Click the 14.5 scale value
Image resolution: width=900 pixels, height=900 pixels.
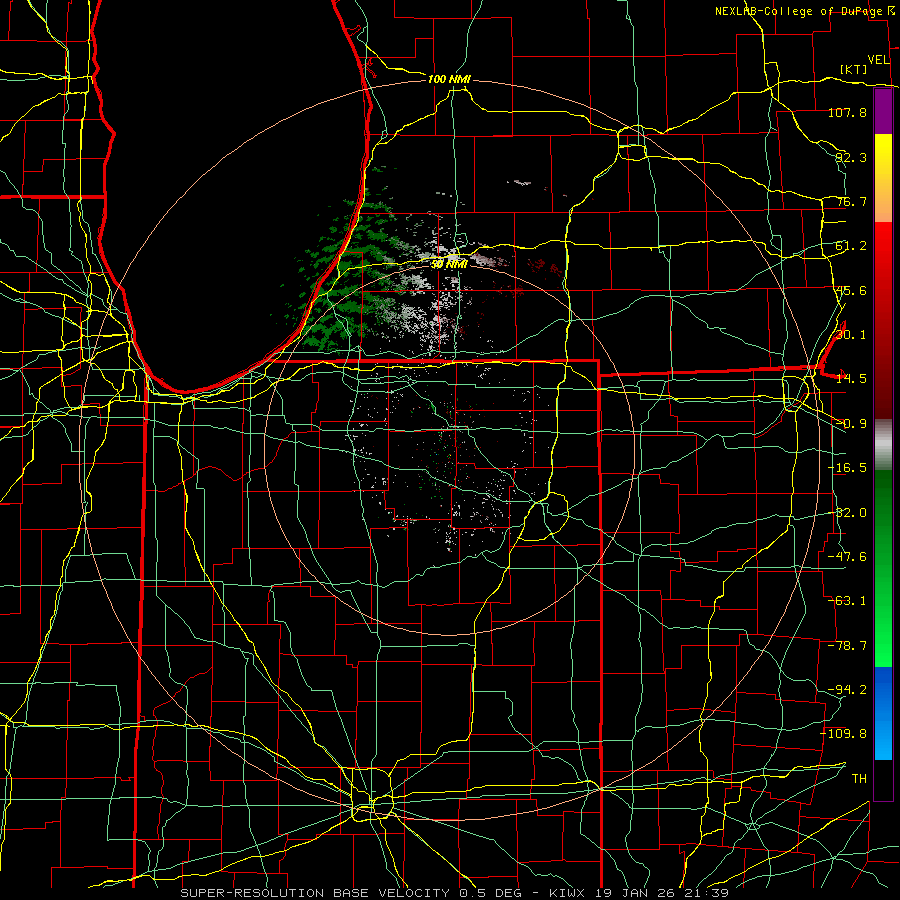851,379
